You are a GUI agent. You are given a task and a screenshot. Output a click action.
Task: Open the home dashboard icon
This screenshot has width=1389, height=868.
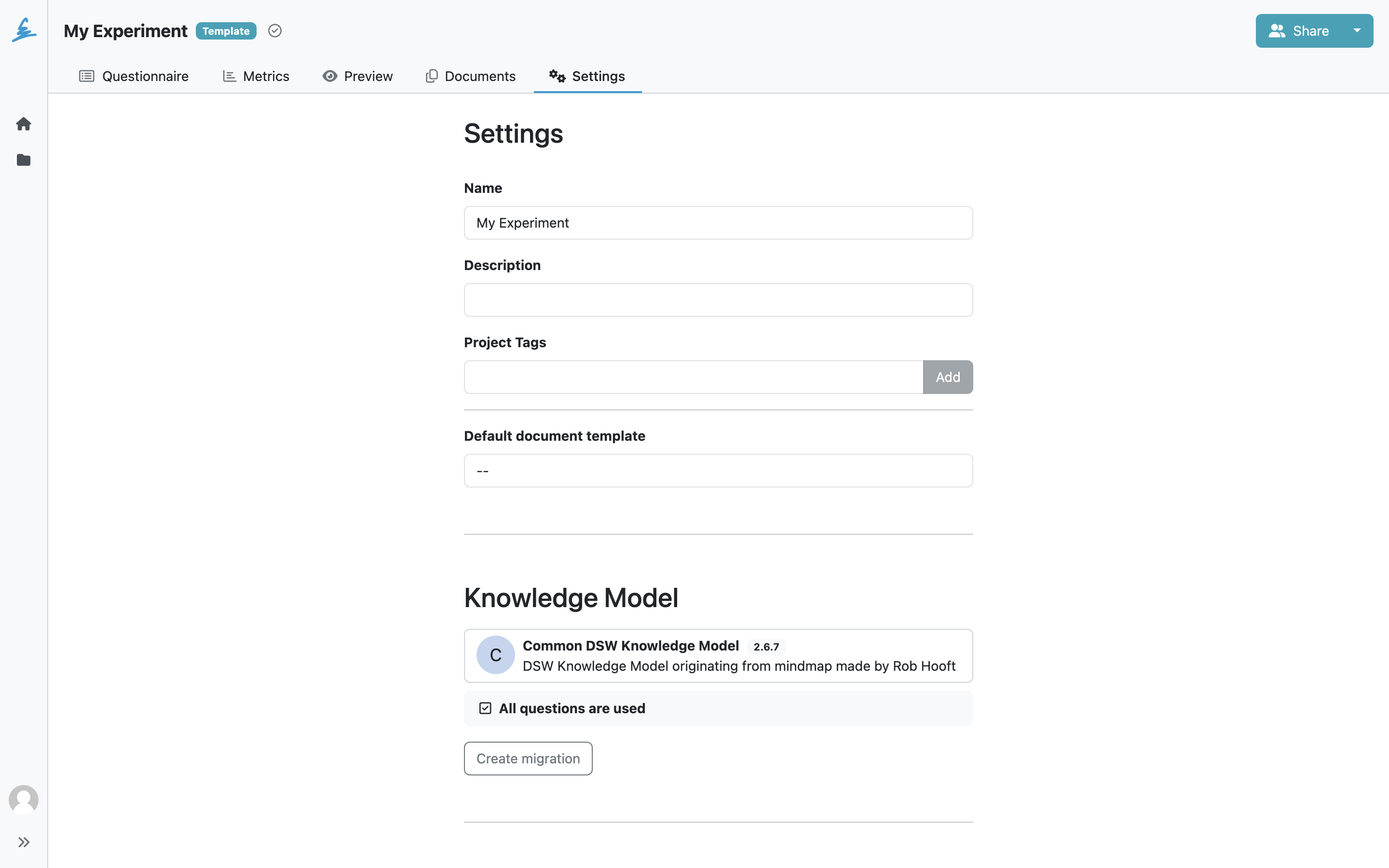coord(24,124)
